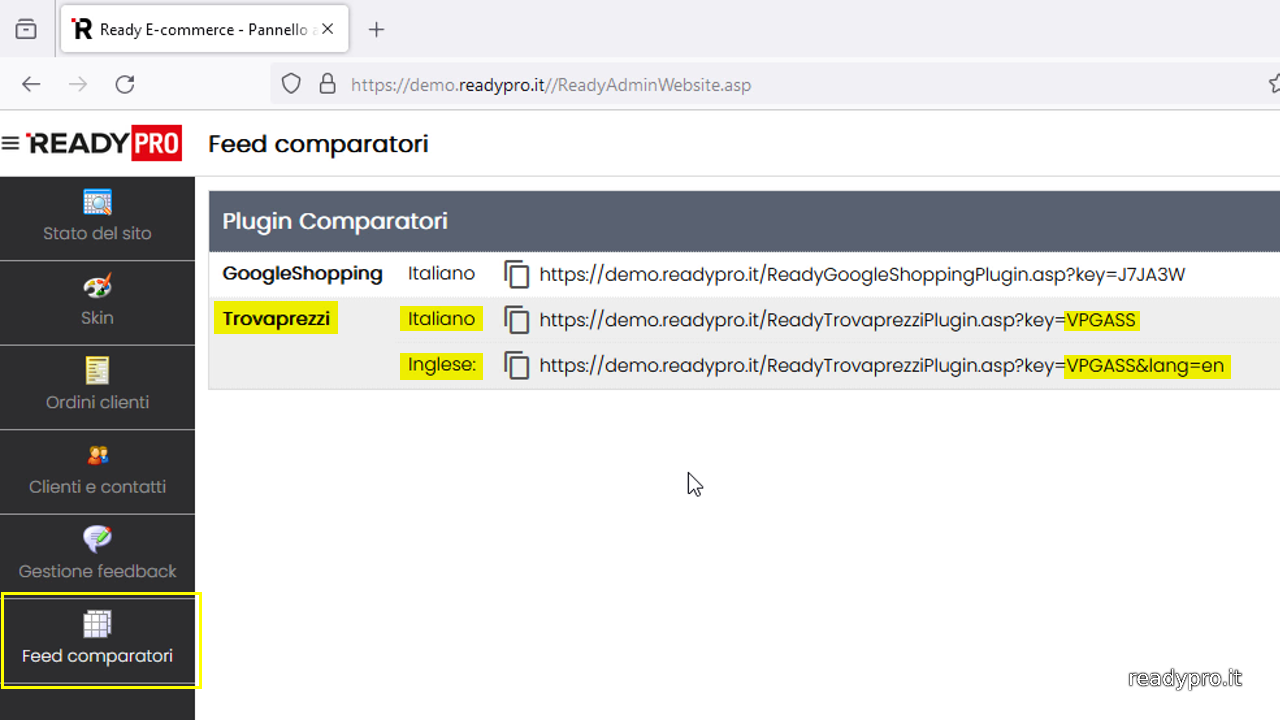
Task: Open Clienti e contatti in sidebar
Action: point(97,472)
